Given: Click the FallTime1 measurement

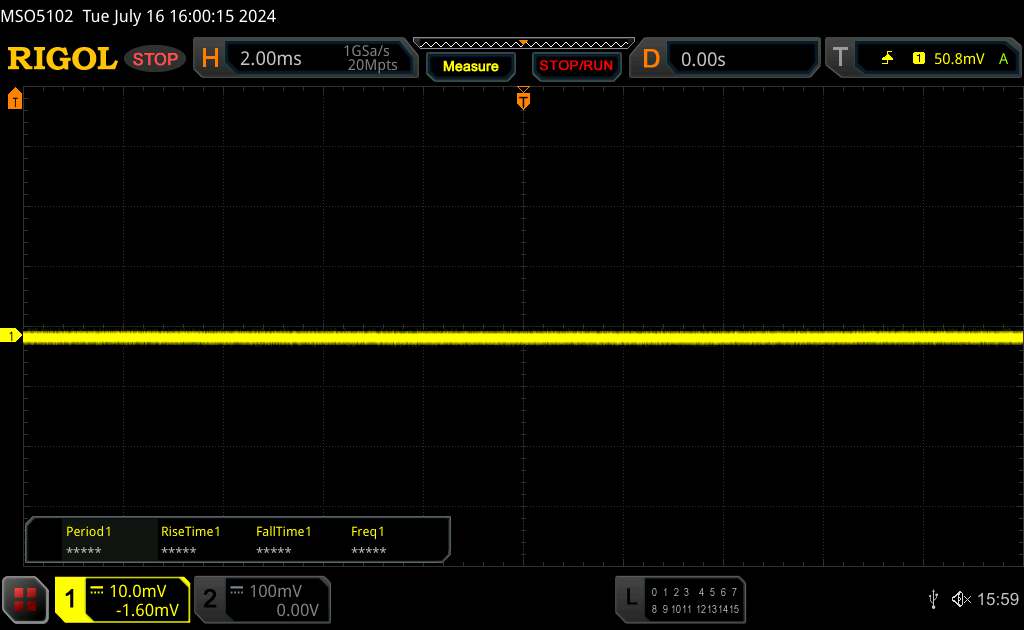Looking at the screenshot, I should coord(283,541).
